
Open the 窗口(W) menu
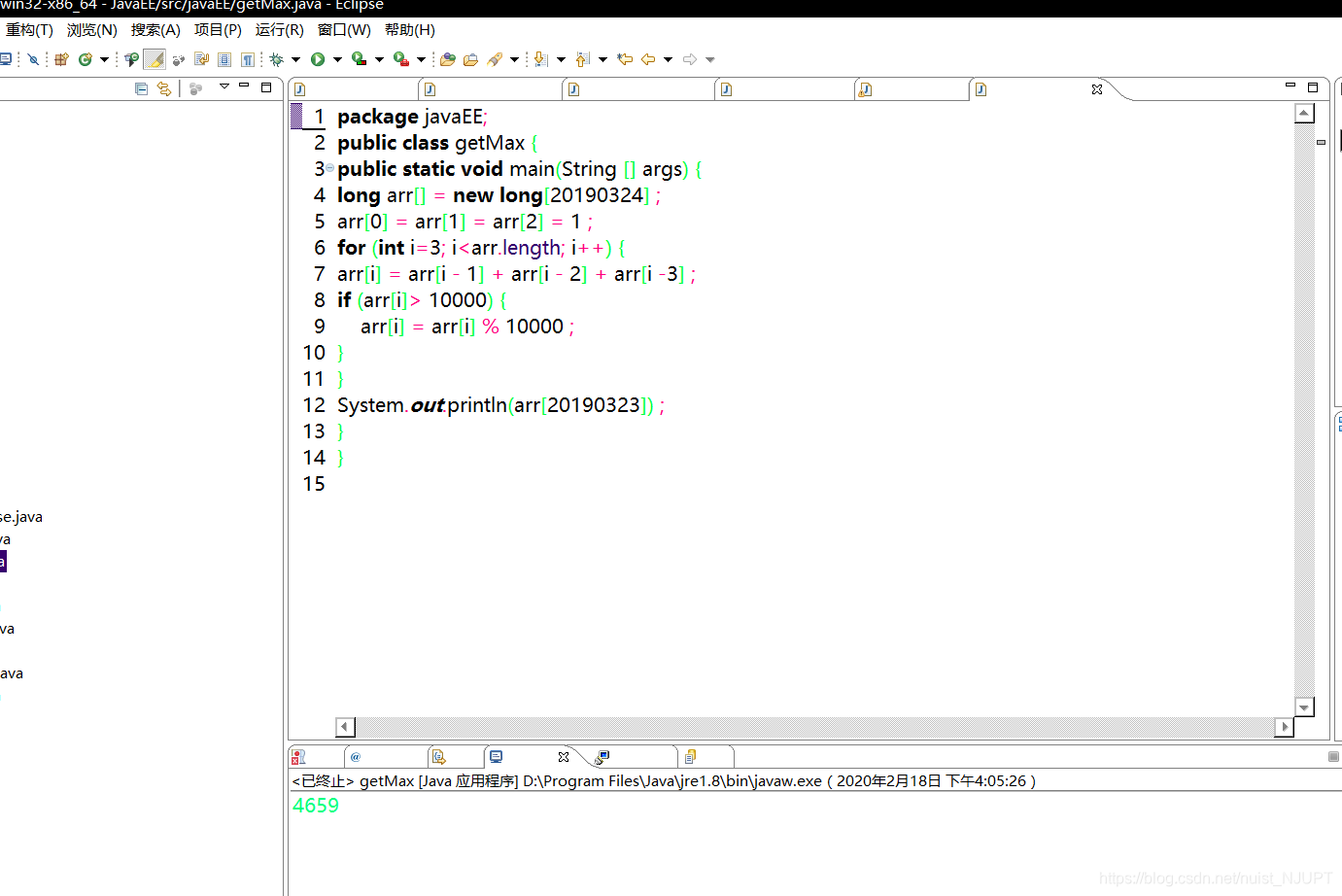click(x=344, y=30)
